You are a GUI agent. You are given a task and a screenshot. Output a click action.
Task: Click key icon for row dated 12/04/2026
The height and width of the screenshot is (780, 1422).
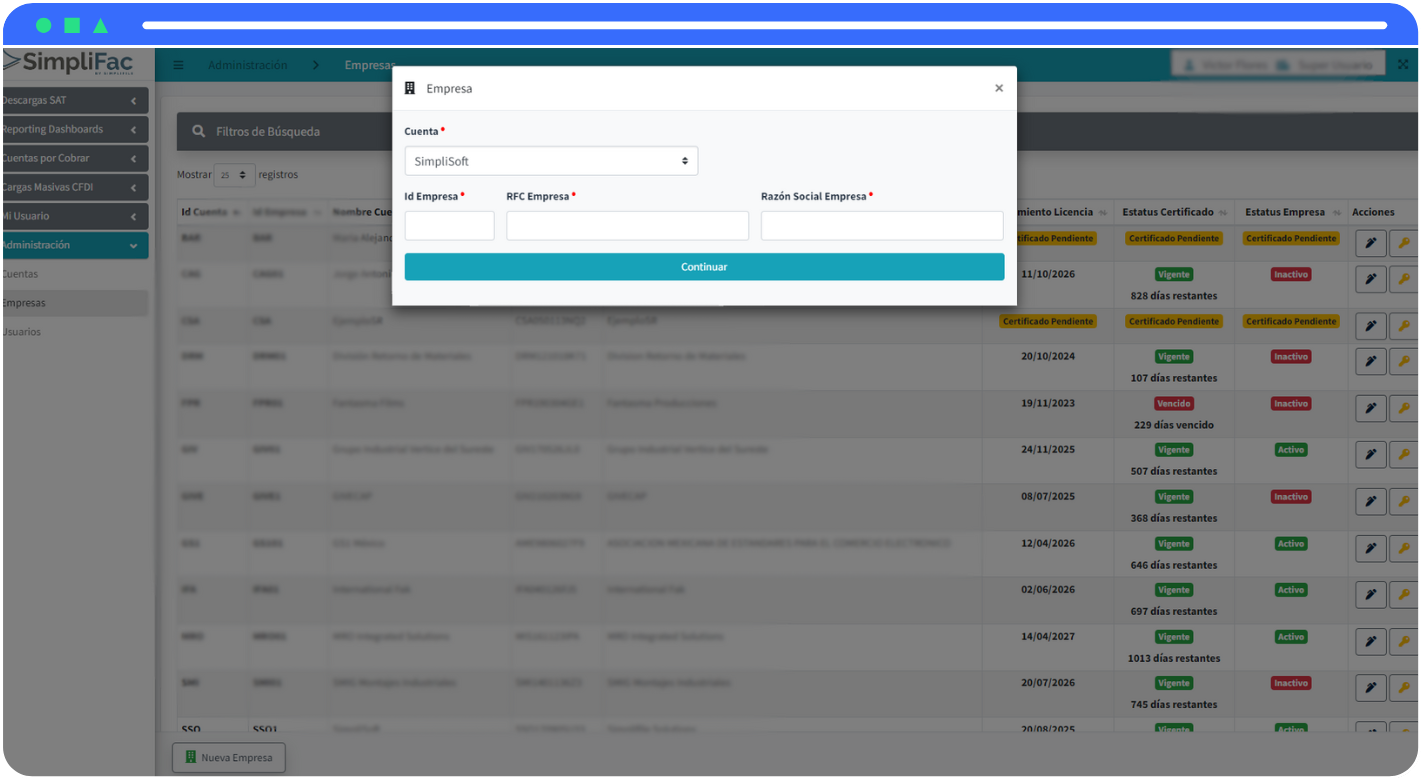[1404, 547]
